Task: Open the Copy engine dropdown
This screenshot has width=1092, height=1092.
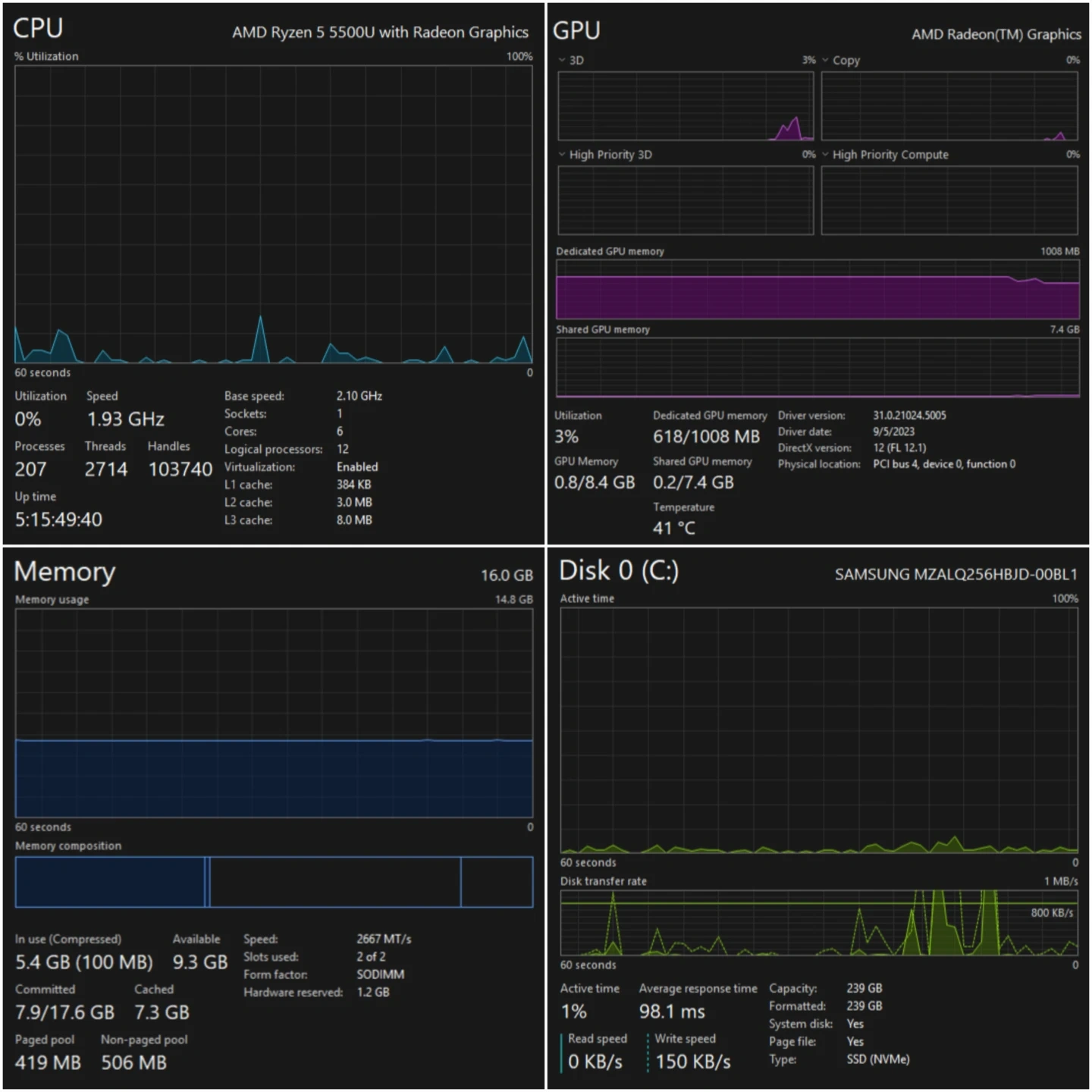Action: point(825,60)
